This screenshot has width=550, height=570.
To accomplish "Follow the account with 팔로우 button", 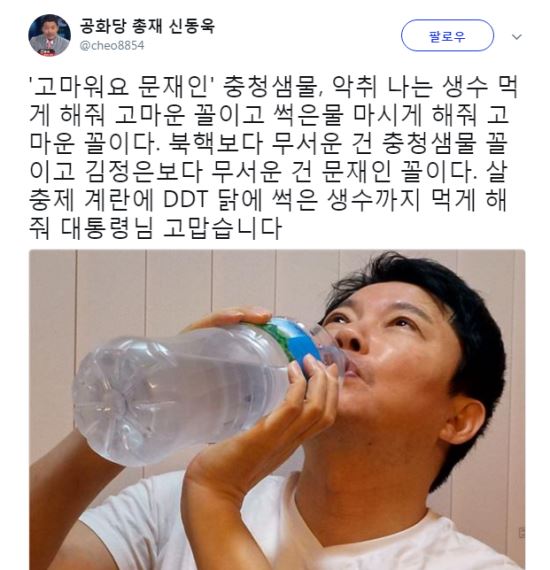I will 447,36.
